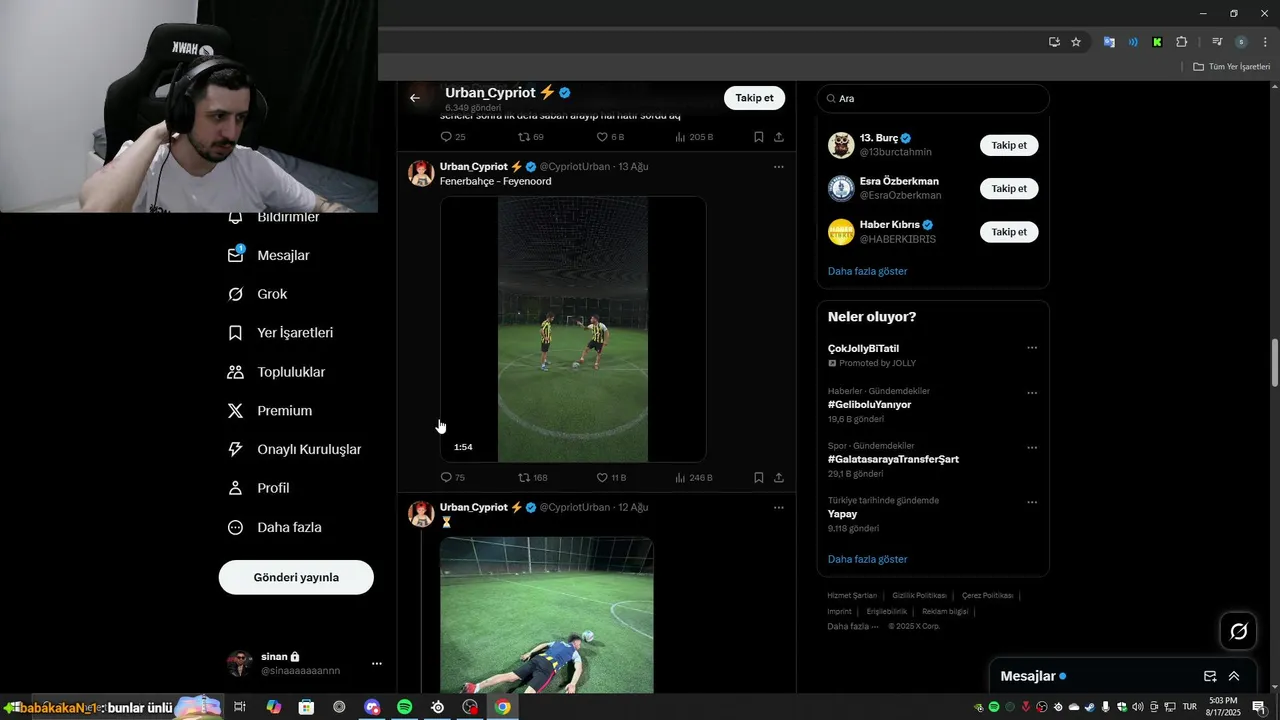The height and width of the screenshot is (720, 1280).
Task: Open the Urban Cypriot avatar on 13 Ağu post
Action: [x=421, y=173]
